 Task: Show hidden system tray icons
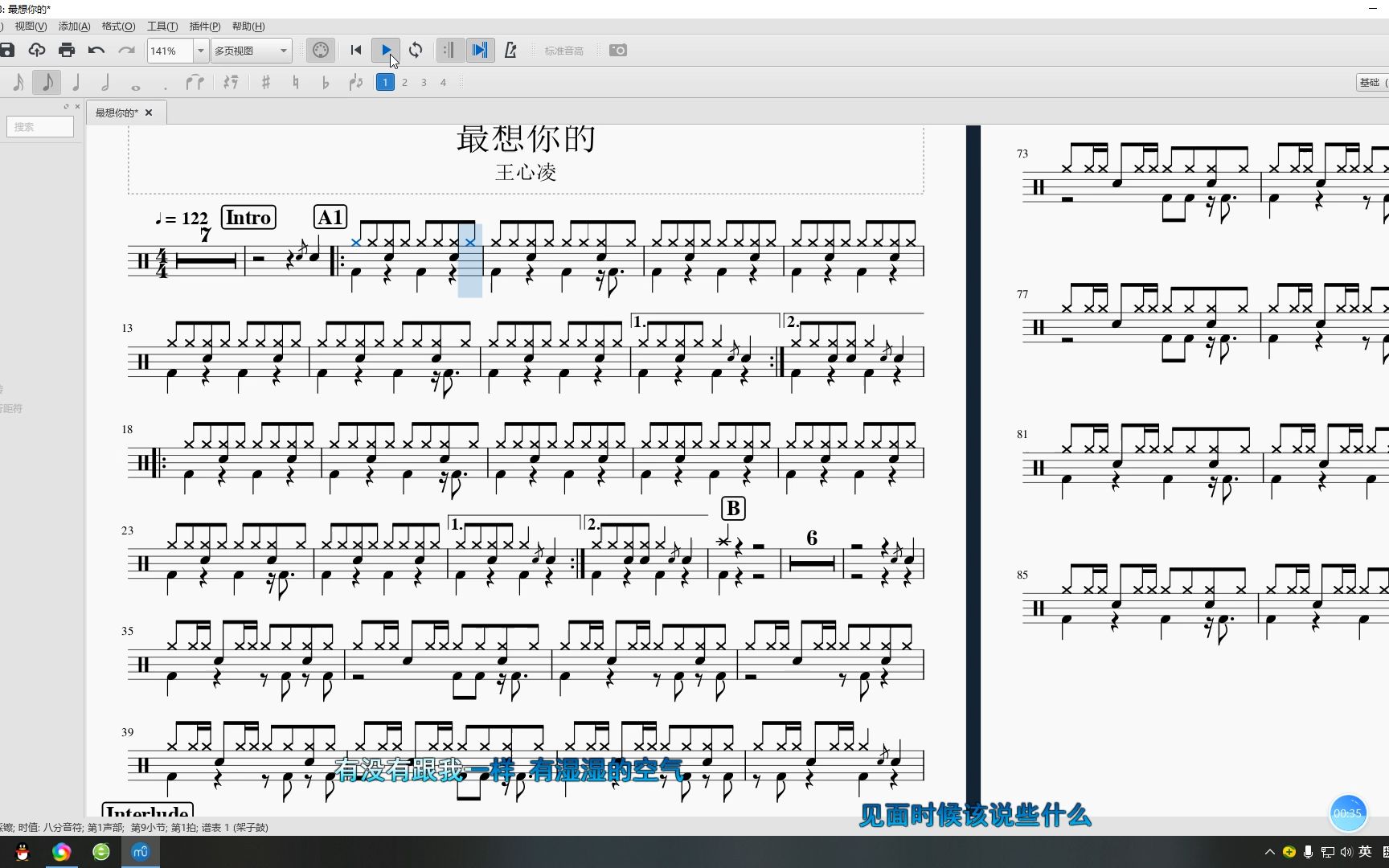tap(1270, 852)
